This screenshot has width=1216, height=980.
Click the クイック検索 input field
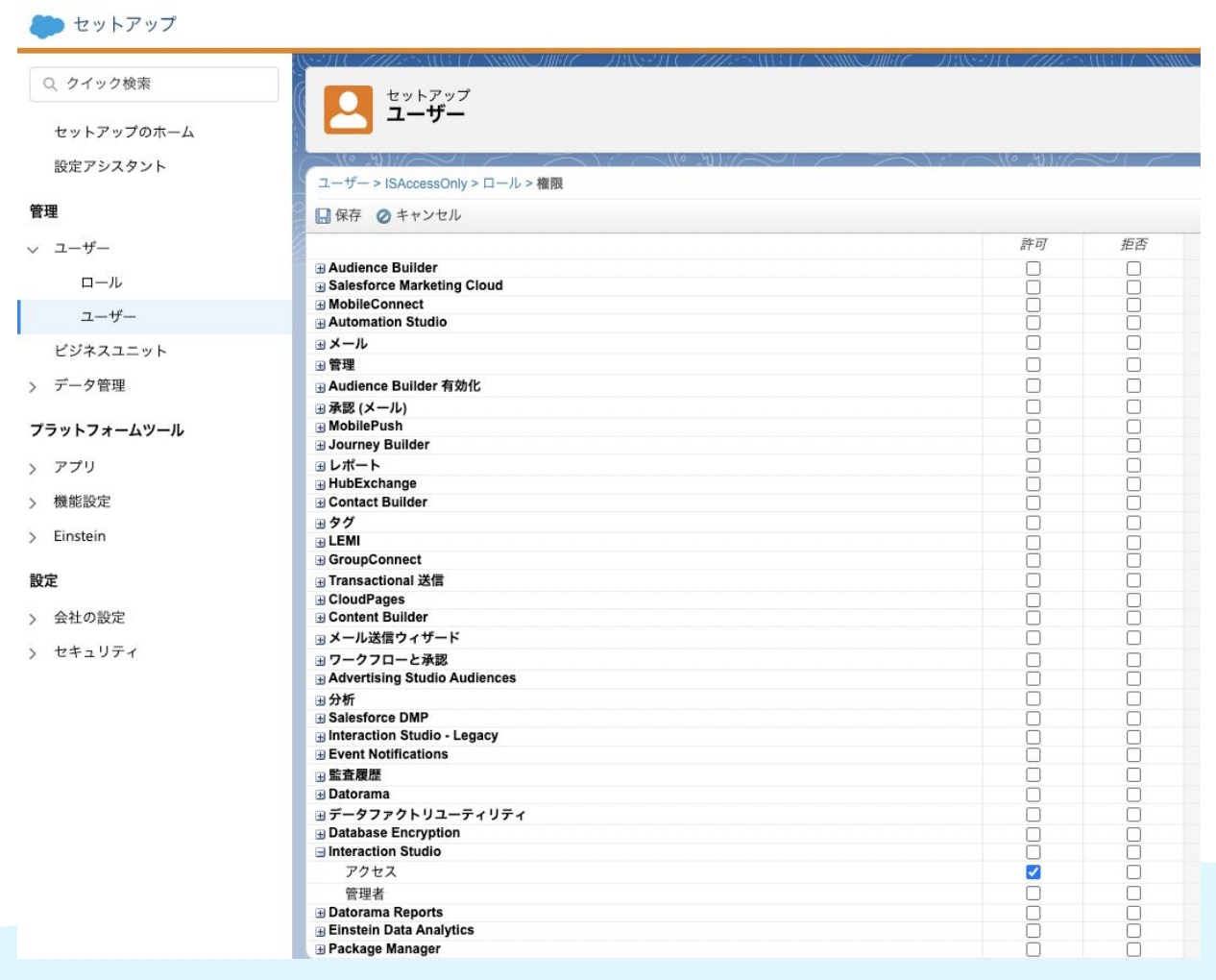click(154, 85)
